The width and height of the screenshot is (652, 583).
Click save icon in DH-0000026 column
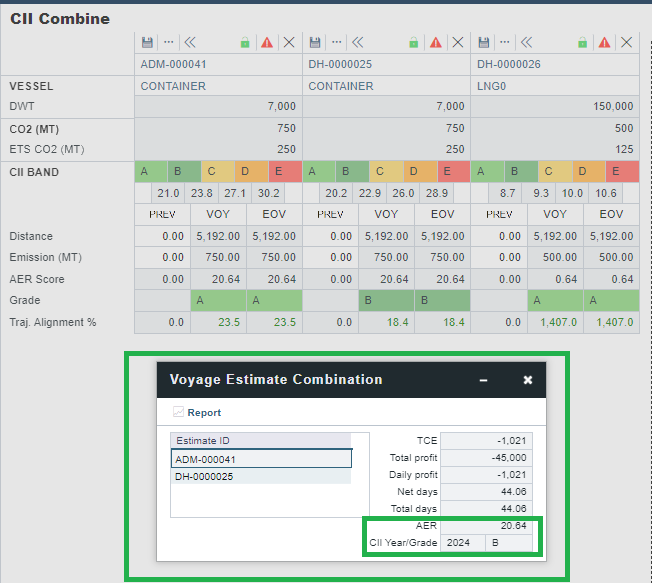point(484,42)
